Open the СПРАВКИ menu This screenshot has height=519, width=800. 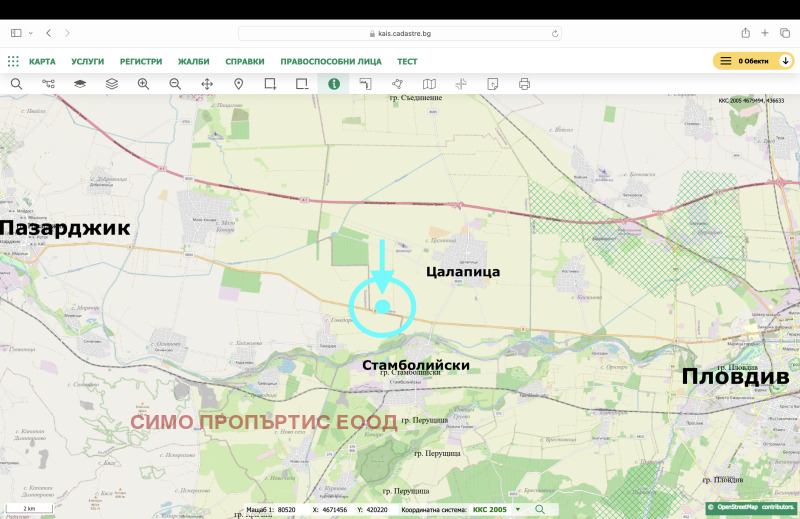(245, 61)
